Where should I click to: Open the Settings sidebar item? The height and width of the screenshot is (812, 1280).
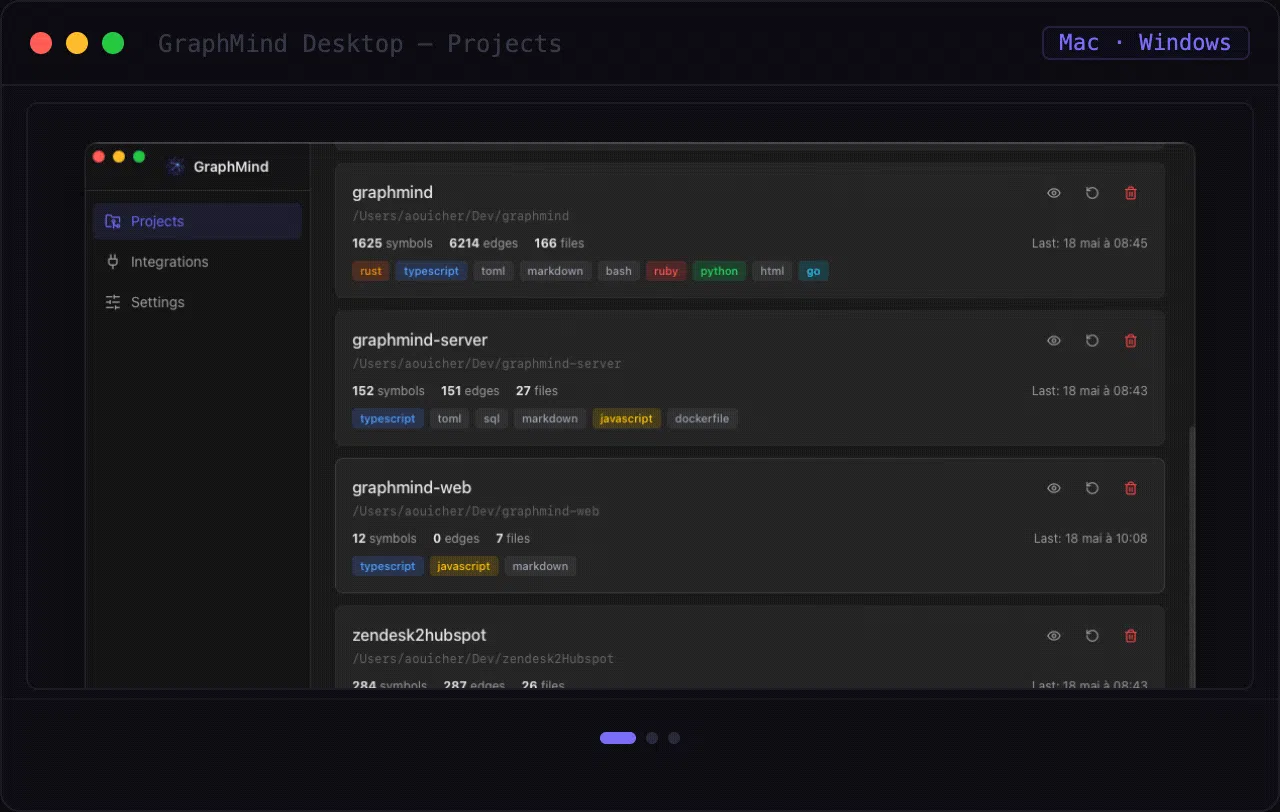pos(197,302)
